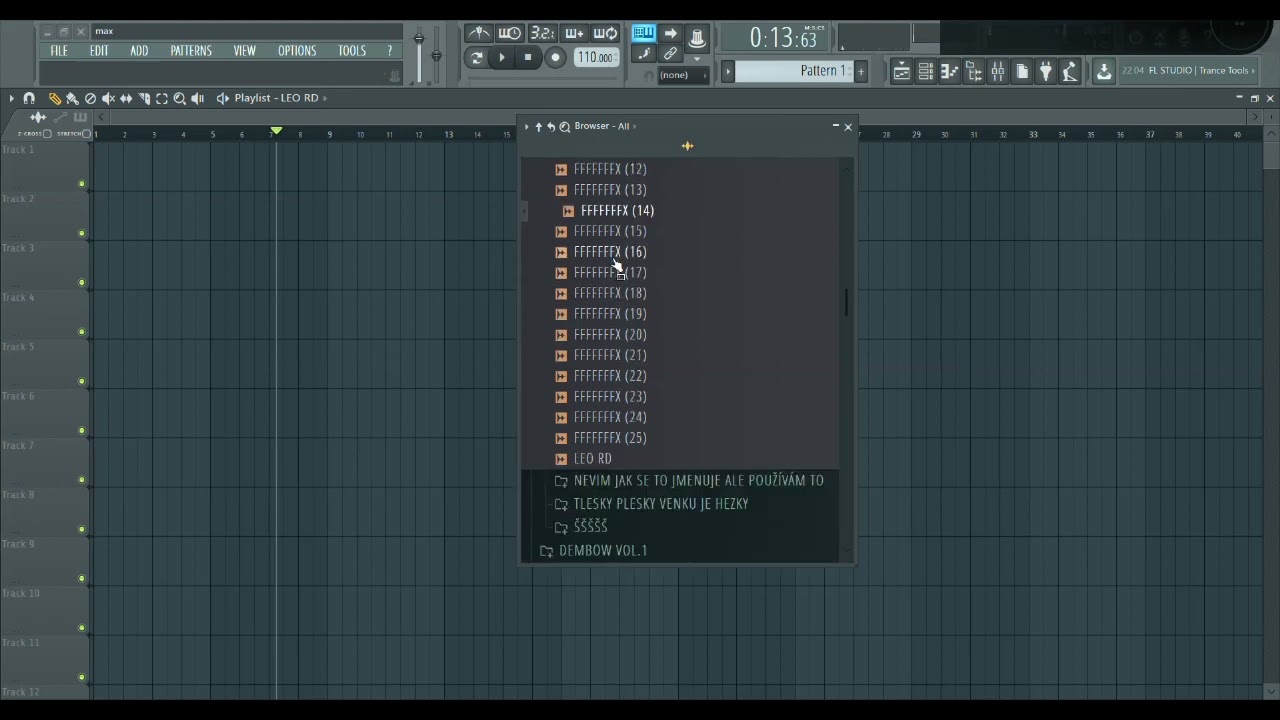The height and width of the screenshot is (720, 1280).
Task: Select the Zoom tool in Playlist toolbar
Action: 180,98
